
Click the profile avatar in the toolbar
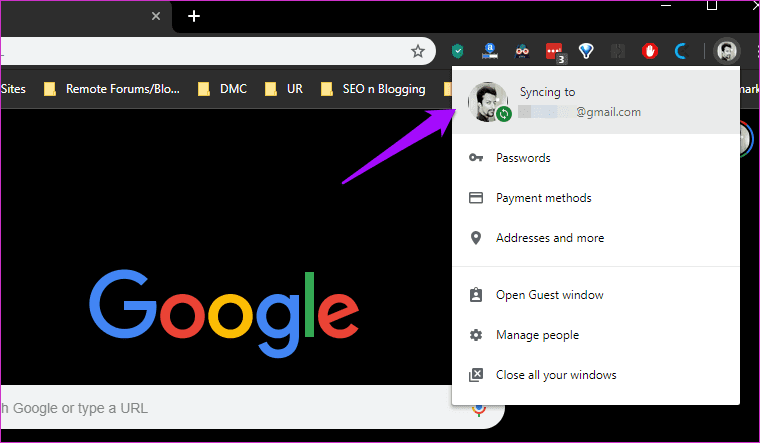click(727, 50)
